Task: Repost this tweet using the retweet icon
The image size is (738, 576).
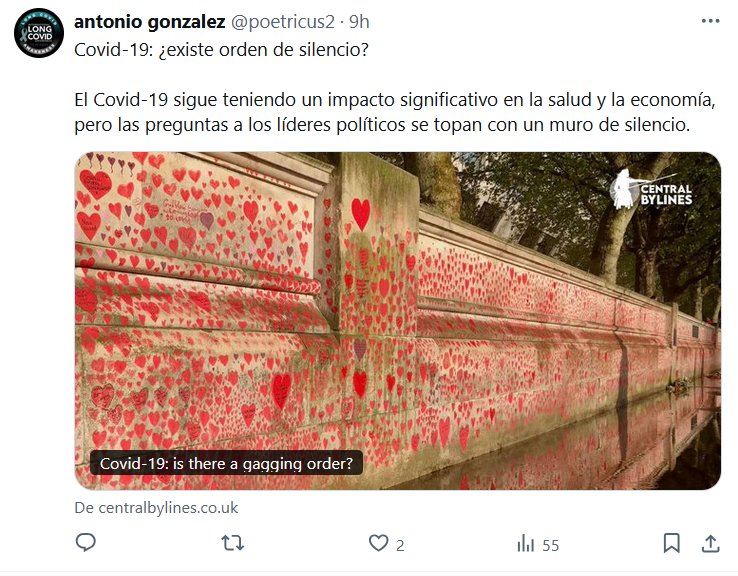Action: [x=233, y=543]
